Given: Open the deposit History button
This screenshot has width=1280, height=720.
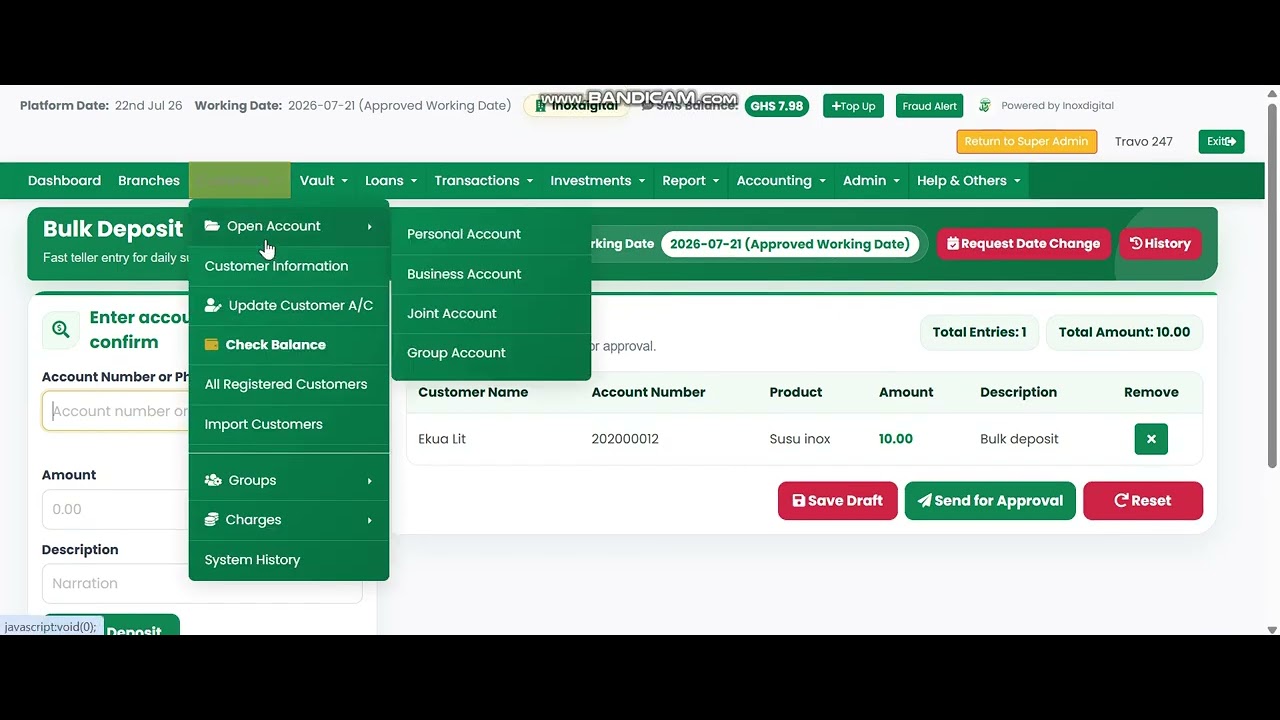Looking at the screenshot, I should point(1160,244).
